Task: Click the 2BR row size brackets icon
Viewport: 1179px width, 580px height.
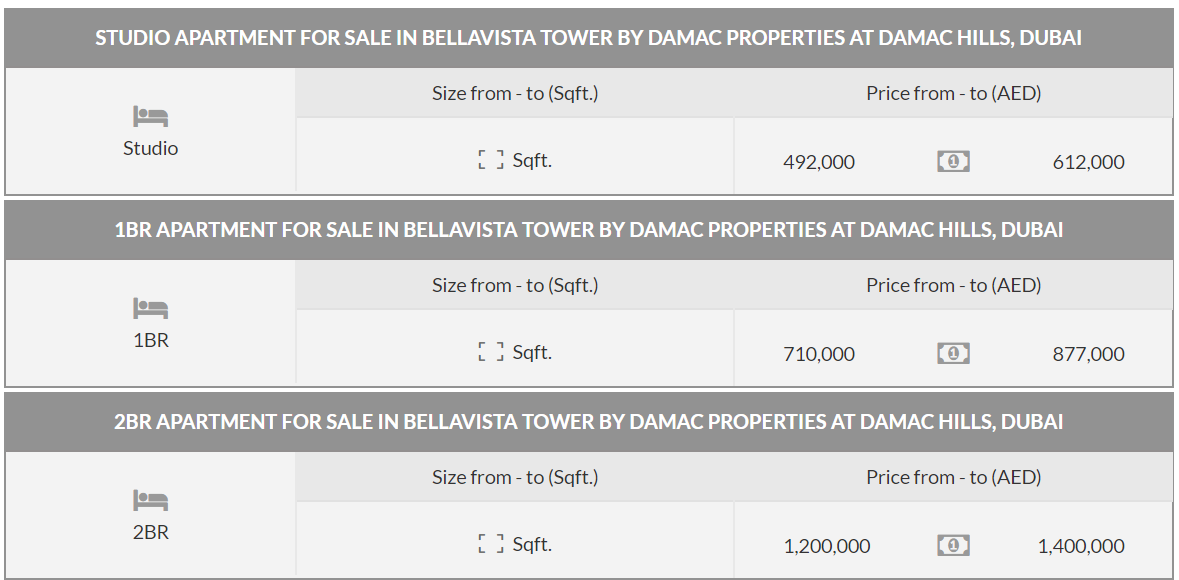Action: pyautogui.click(x=491, y=544)
